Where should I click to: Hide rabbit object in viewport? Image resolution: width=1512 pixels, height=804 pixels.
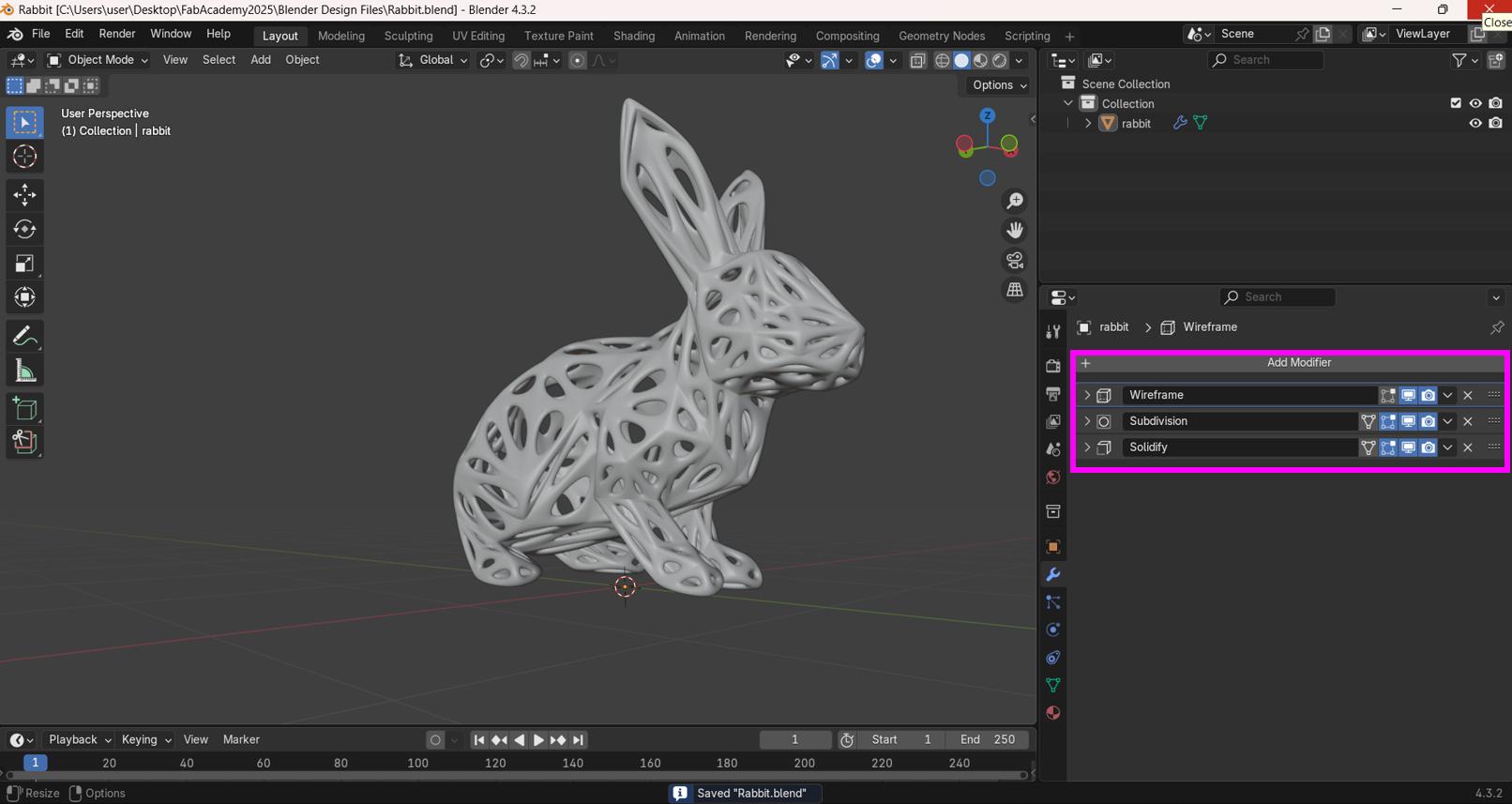pos(1475,123)
